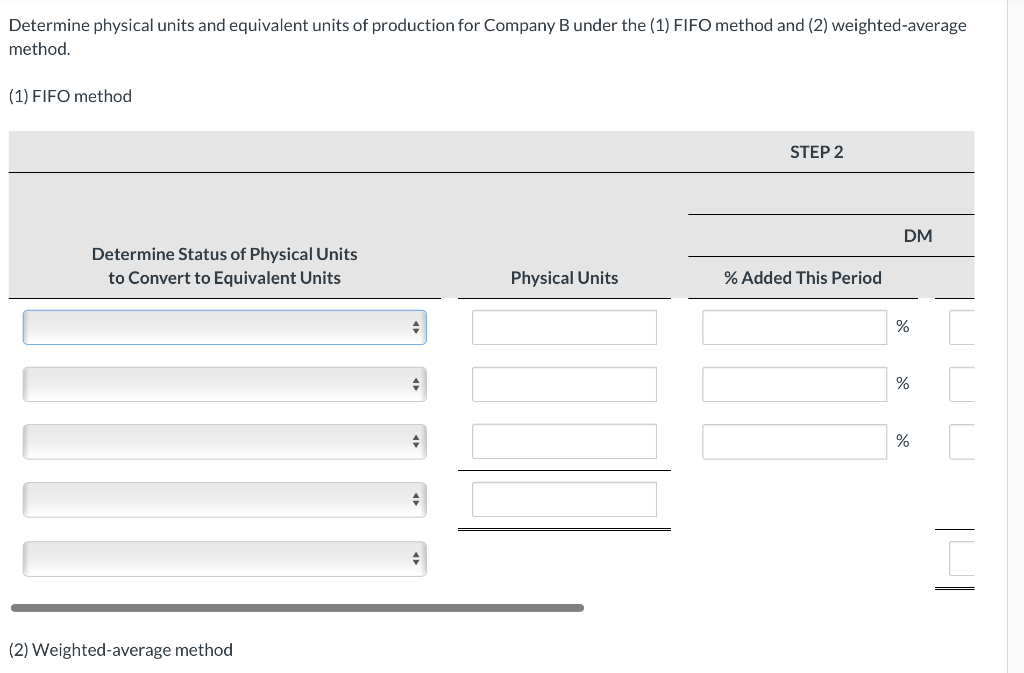This screenshot has height=673, width=1024.
Task: Click the stepper arrows on second dropdown
Action: click(415, 384)
